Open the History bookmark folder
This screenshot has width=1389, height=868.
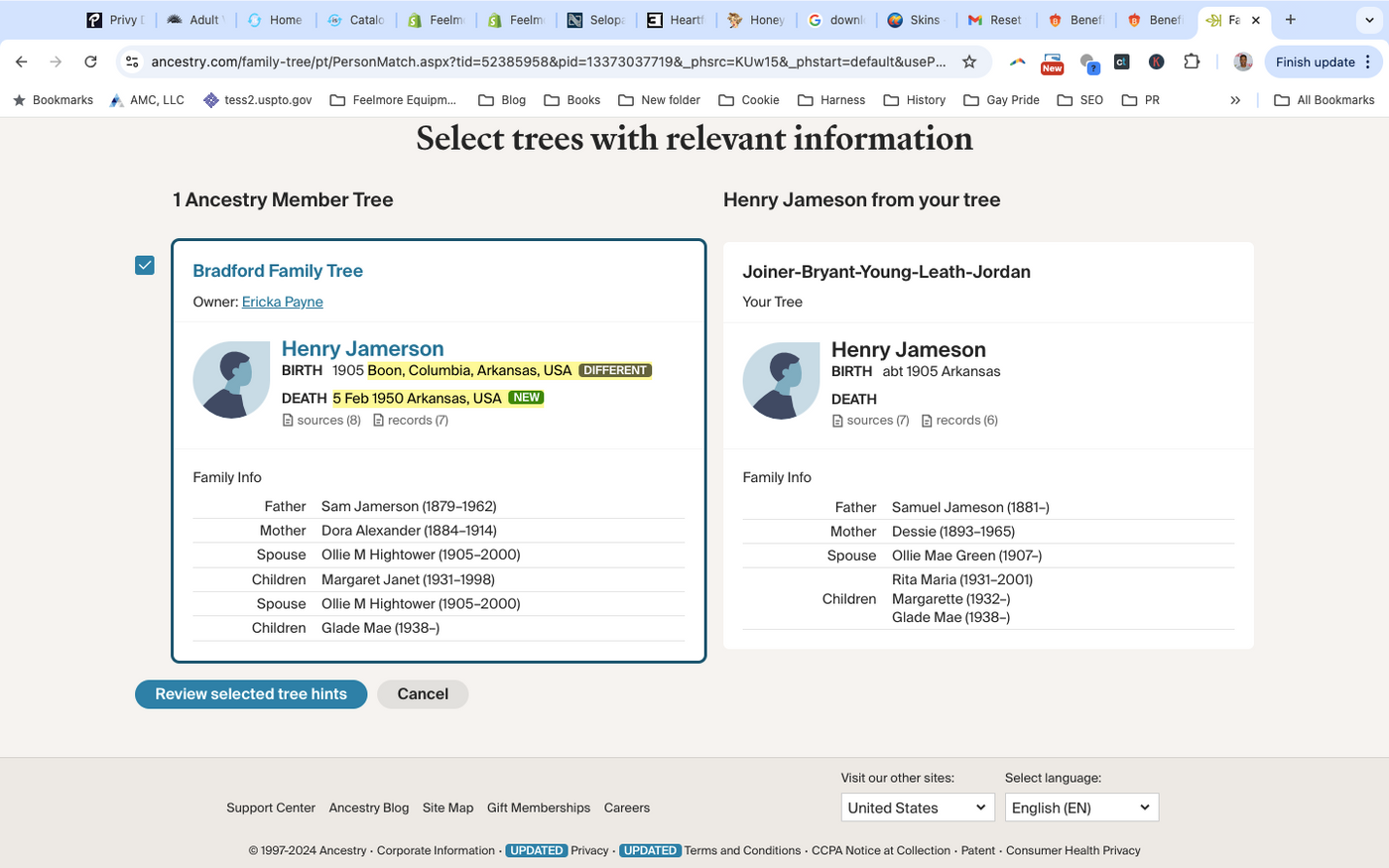(x=914, y=100)
